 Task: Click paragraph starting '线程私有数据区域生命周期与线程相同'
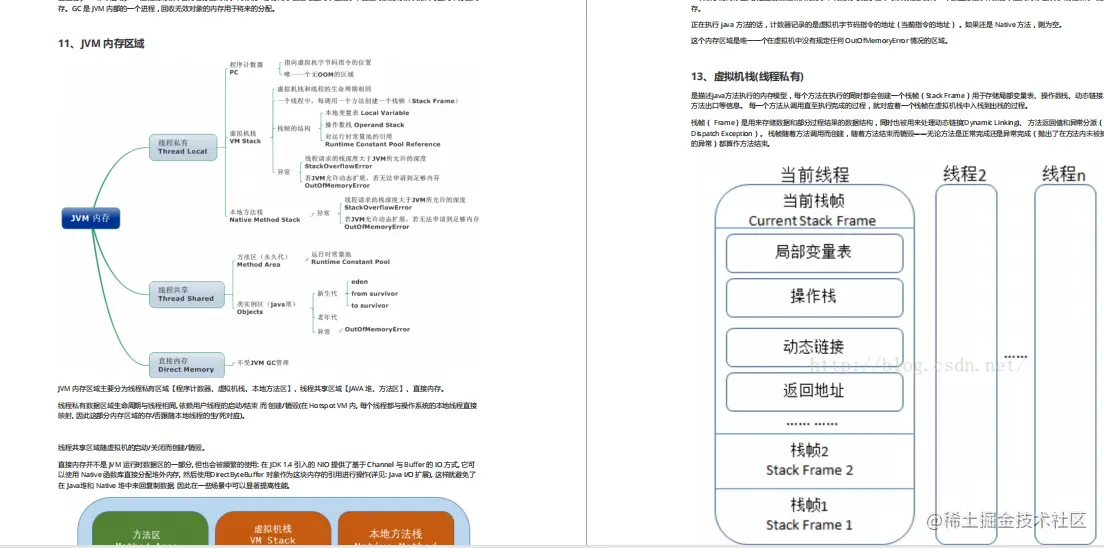coord(268,411)
